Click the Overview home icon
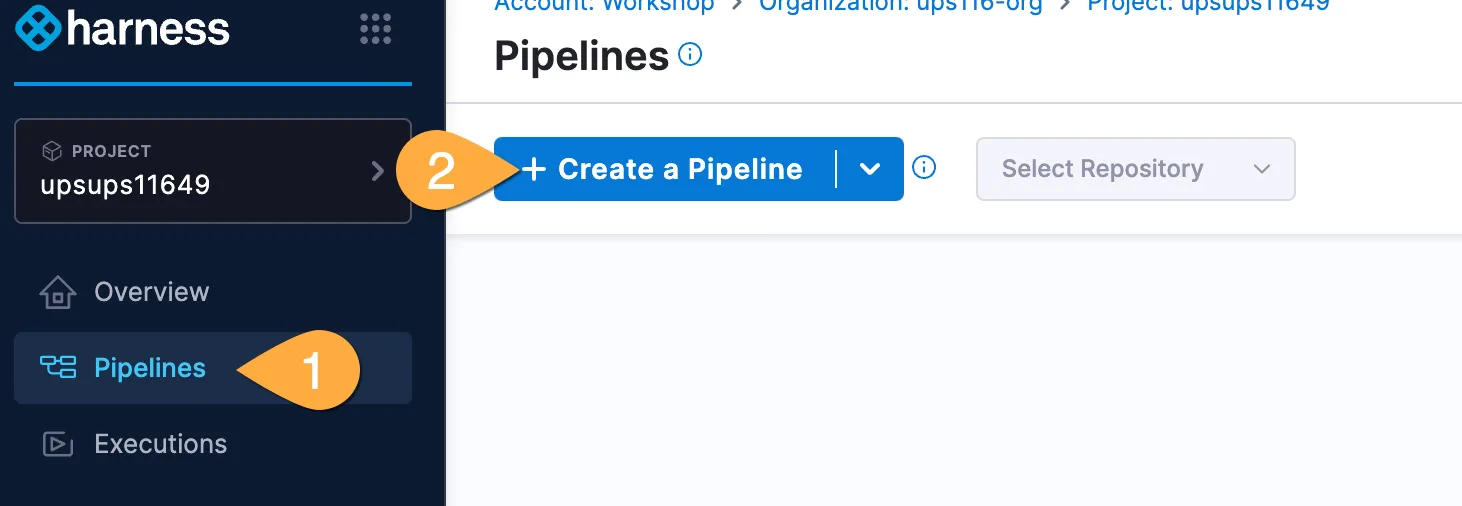 click(57, 293)
